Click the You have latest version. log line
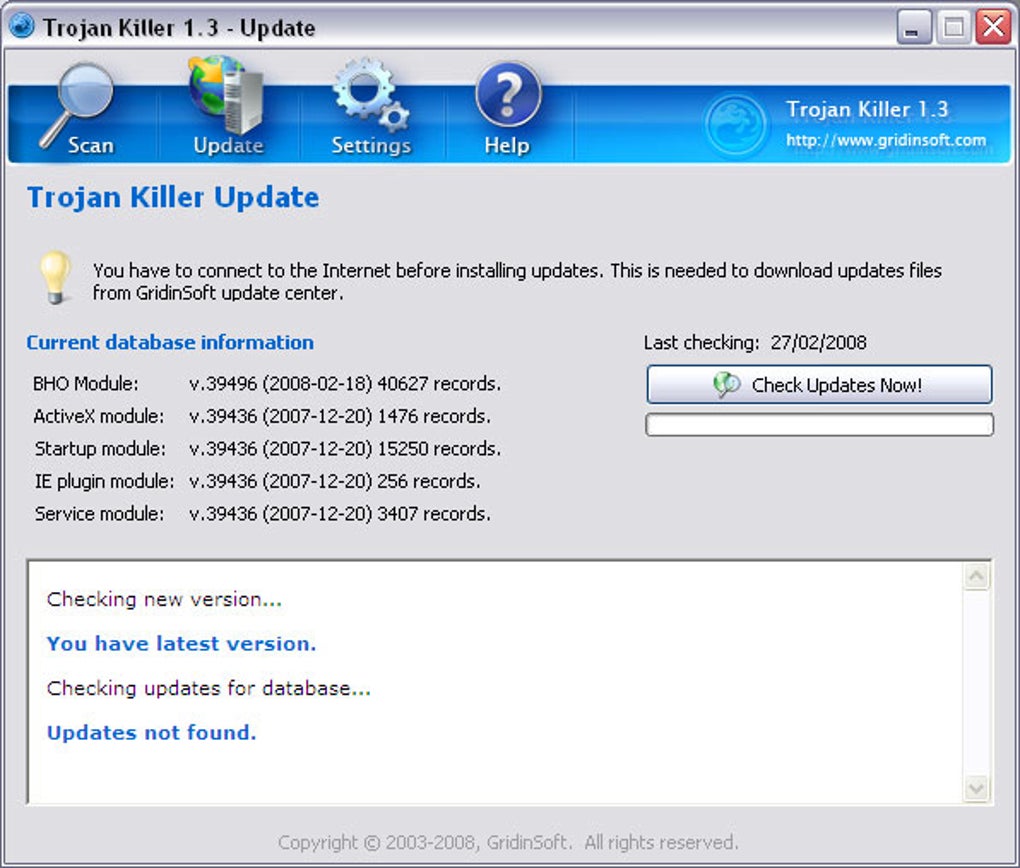 [181, 644]
